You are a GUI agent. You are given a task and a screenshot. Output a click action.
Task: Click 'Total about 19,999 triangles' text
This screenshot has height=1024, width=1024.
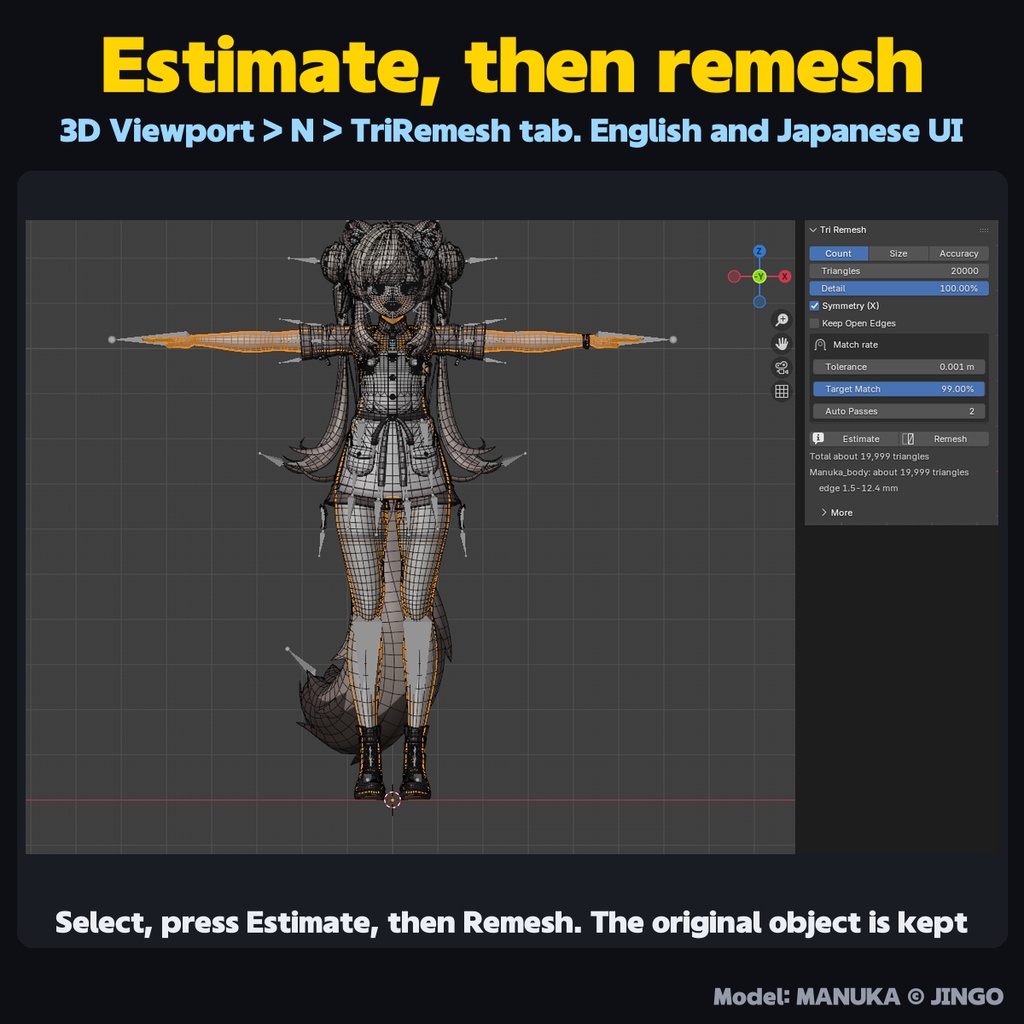point(869,456)
